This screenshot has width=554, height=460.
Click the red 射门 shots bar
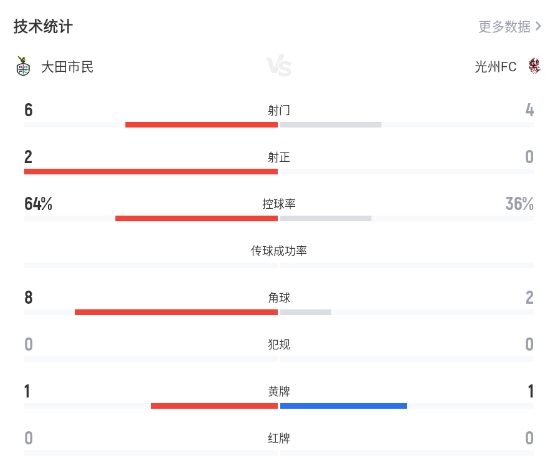(x=201, y=125)
